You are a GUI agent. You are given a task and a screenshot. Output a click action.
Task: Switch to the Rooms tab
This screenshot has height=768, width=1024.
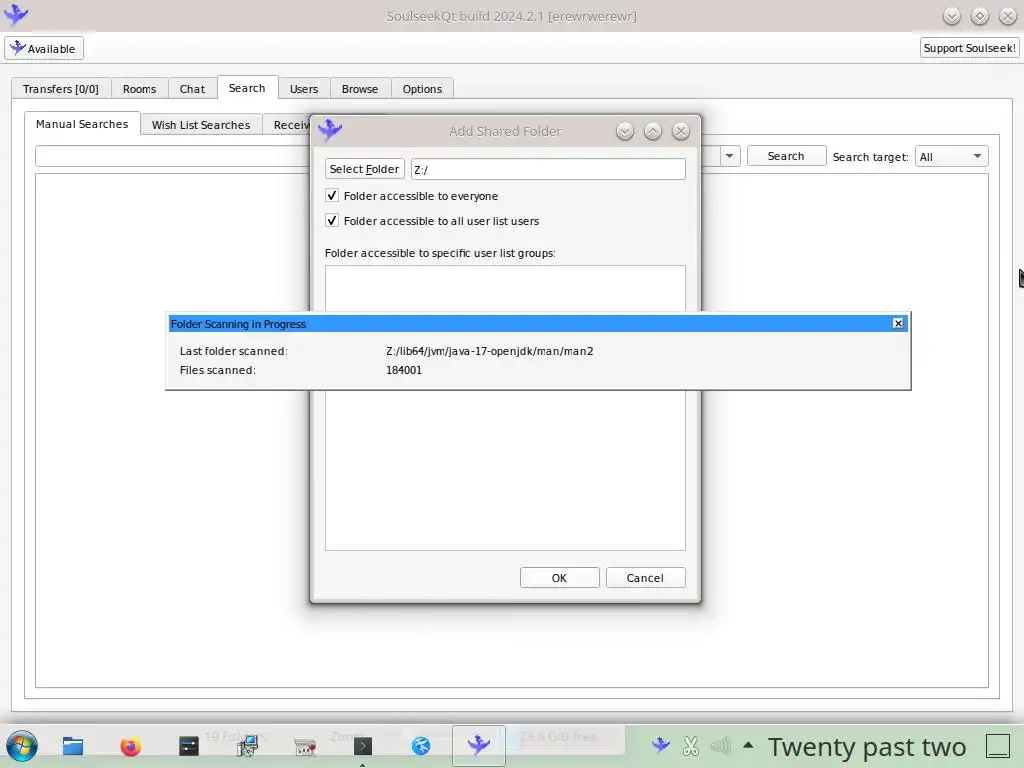pos(140,89)
